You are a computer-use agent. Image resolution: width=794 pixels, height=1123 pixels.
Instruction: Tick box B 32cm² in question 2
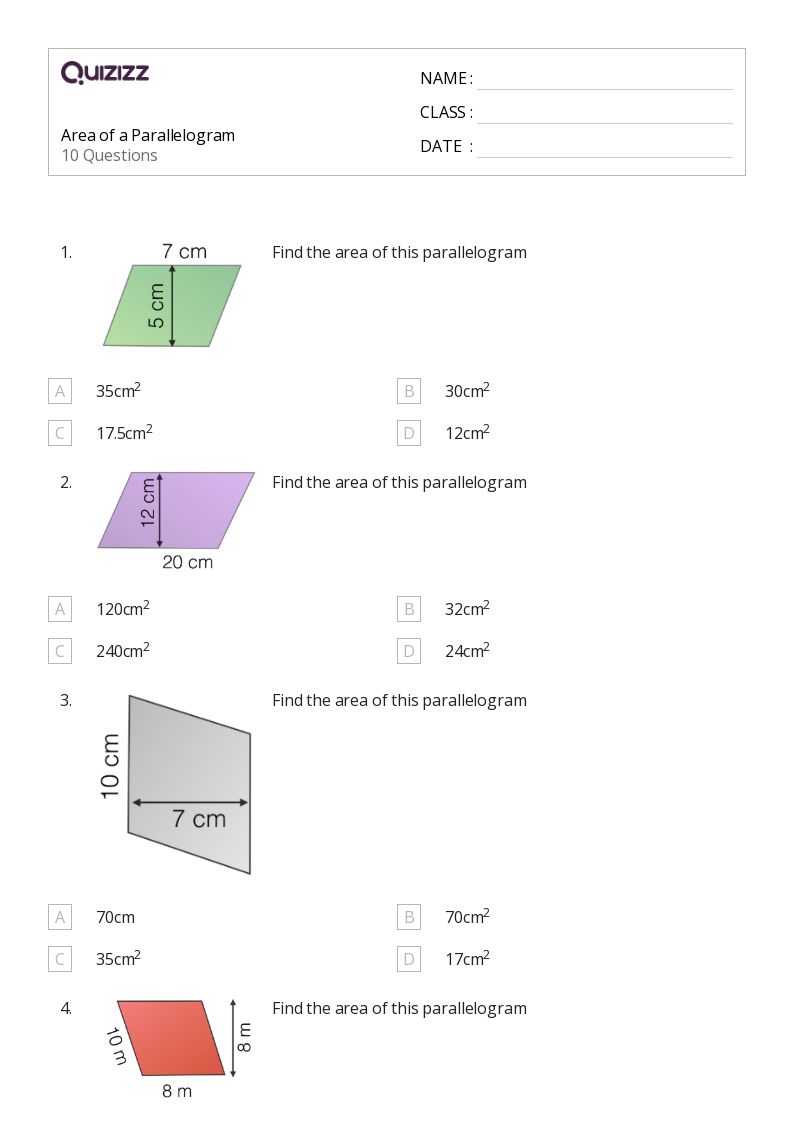[409, 609]
